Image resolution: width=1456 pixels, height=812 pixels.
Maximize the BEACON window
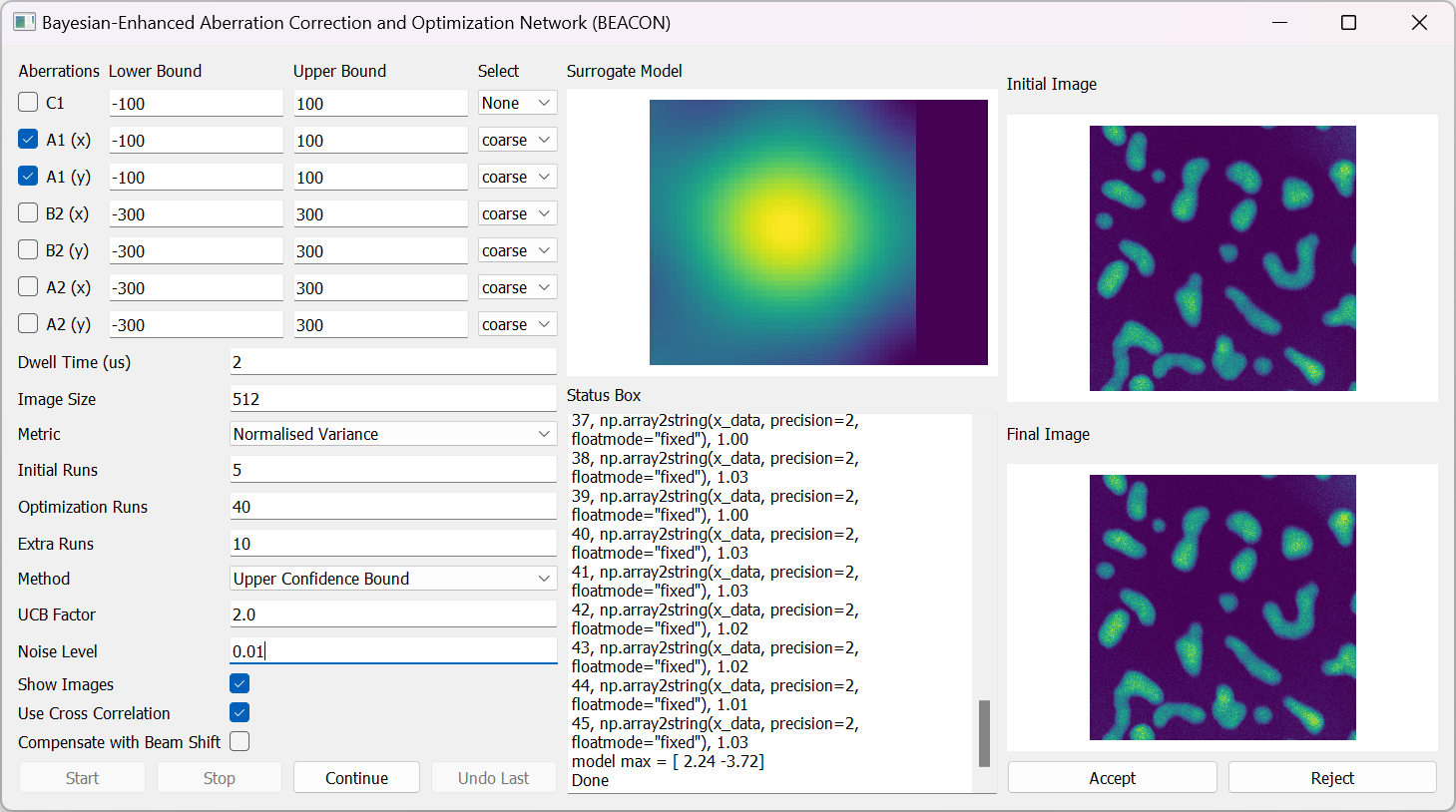coord(1348,22)
